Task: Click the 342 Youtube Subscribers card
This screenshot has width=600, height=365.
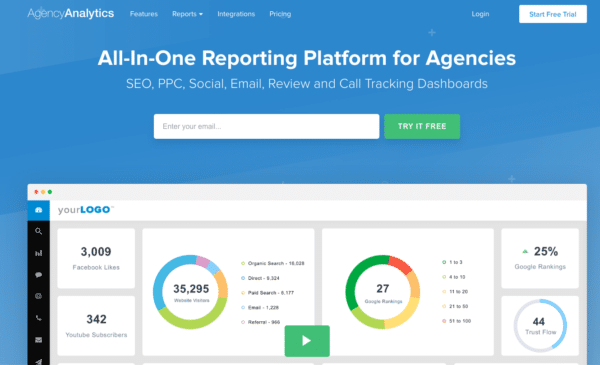Action: click(96, 326)
